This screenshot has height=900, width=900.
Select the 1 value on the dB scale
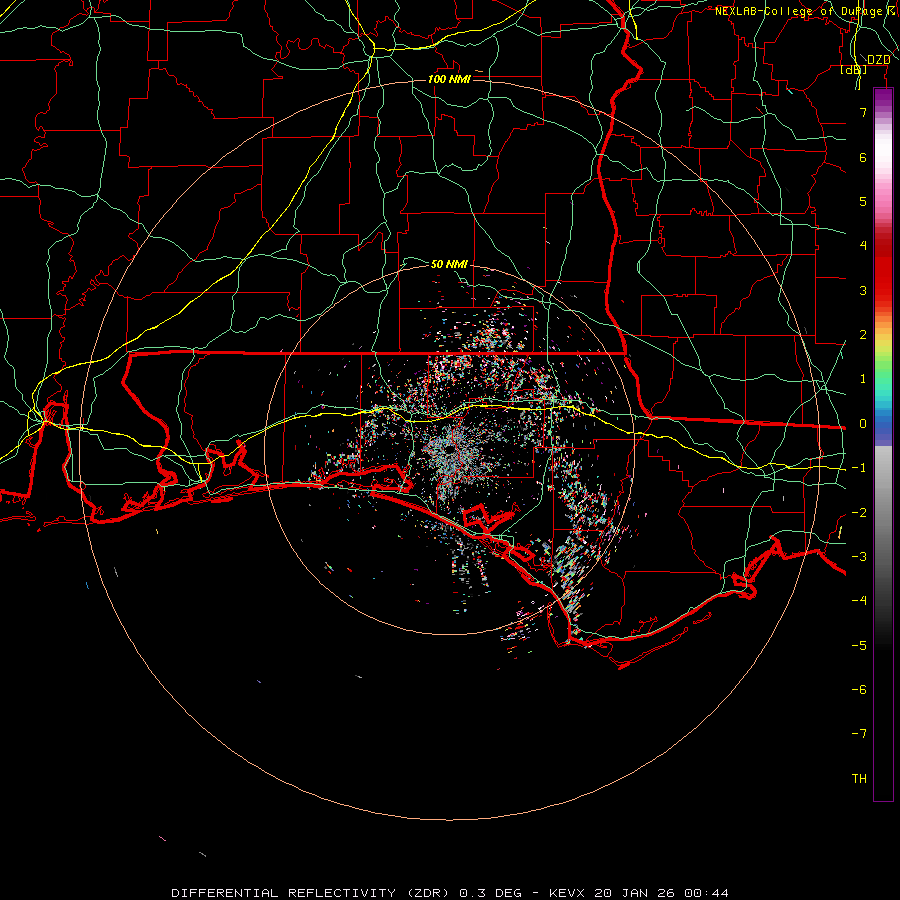tap(863, 379)
